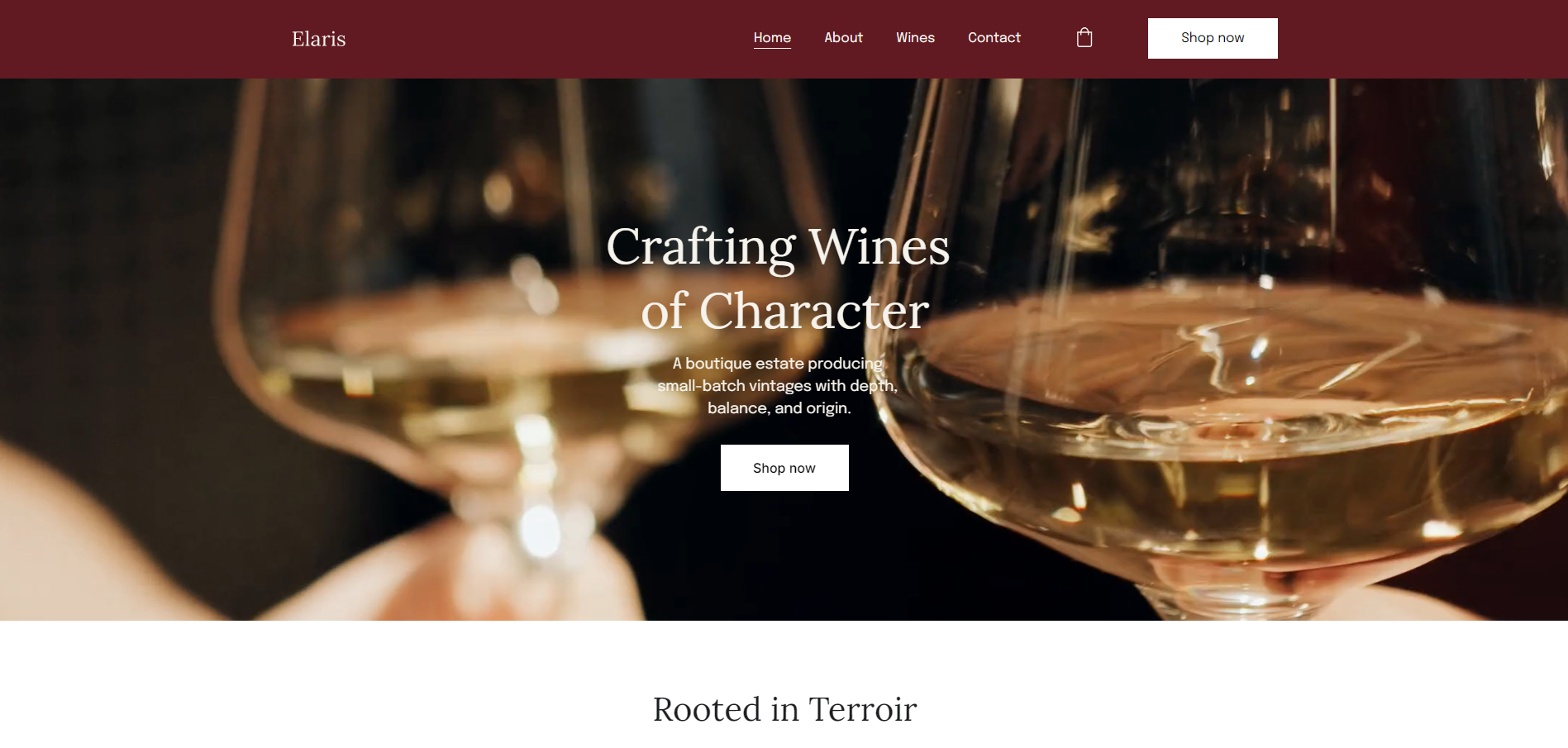The width and height of the screenshot is (1568, 748).
Task: Open the Contact nav link
Action: click(994, 37)
